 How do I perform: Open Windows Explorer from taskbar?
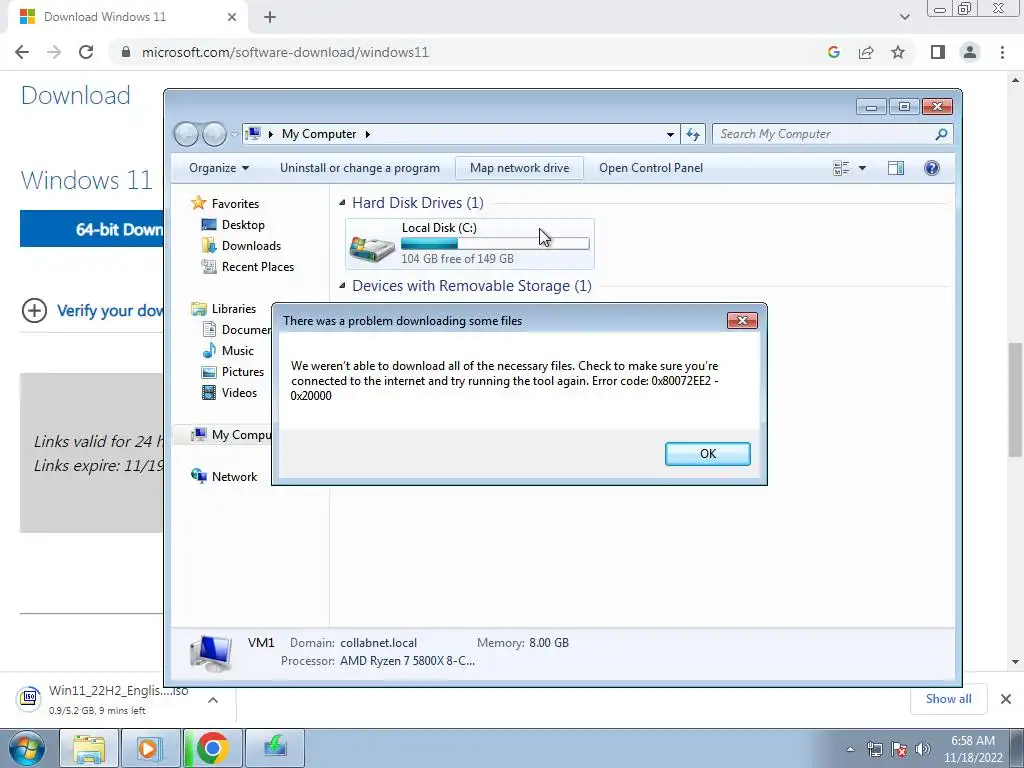tap(88, 748)
